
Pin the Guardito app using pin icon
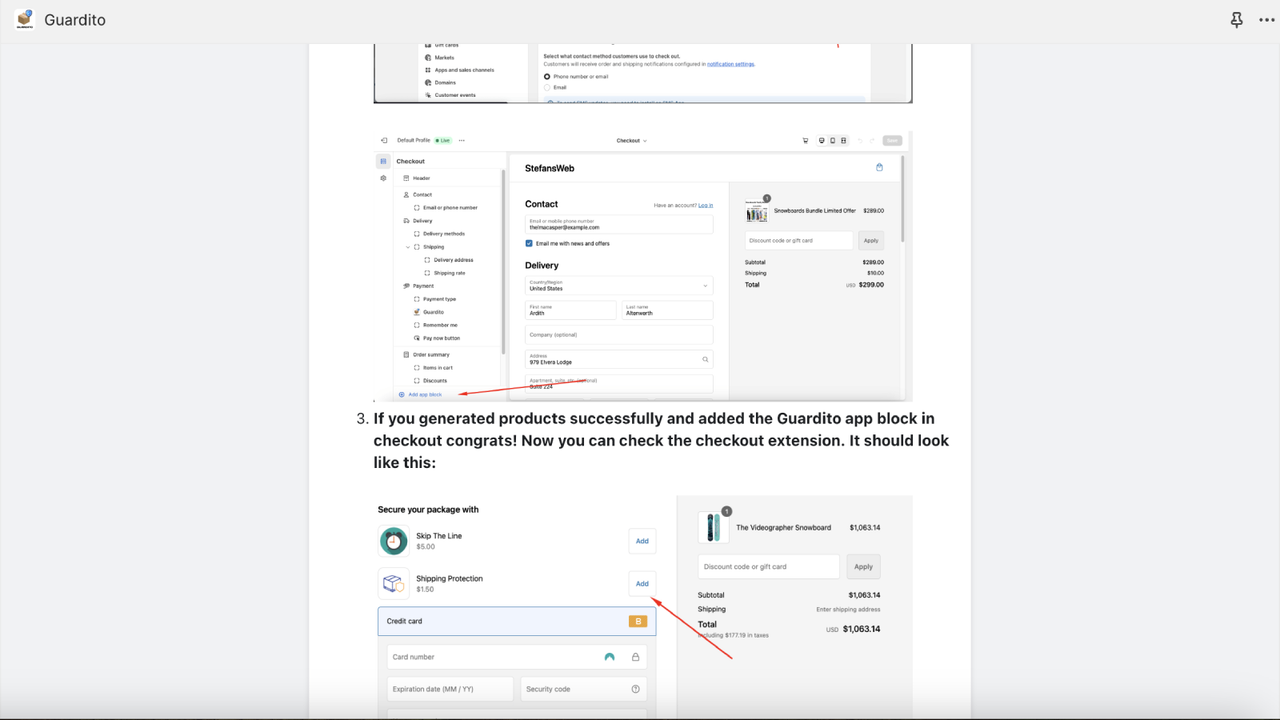(x=1237, y=20)
